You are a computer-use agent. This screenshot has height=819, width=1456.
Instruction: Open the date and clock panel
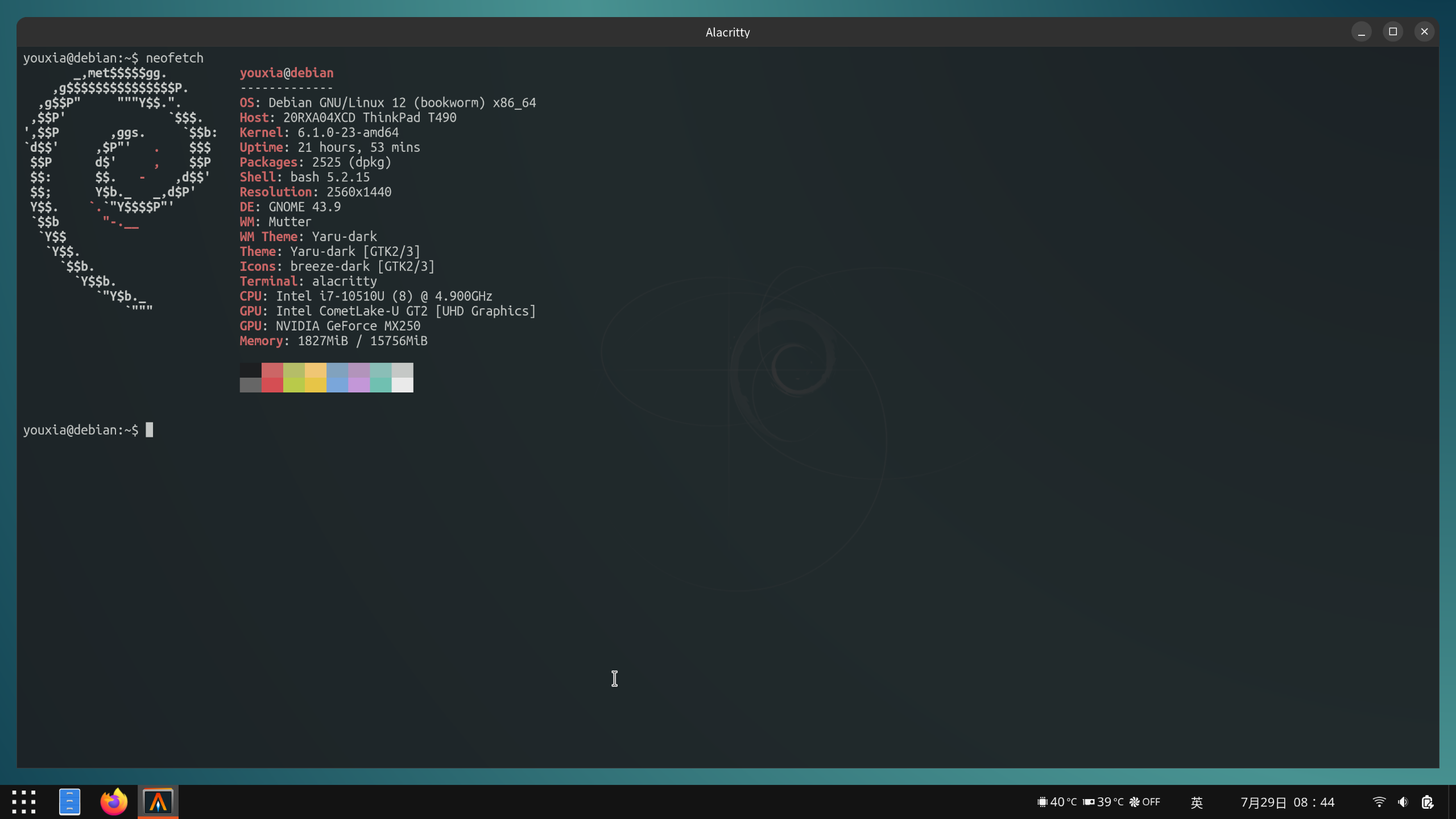point(1287,802)
